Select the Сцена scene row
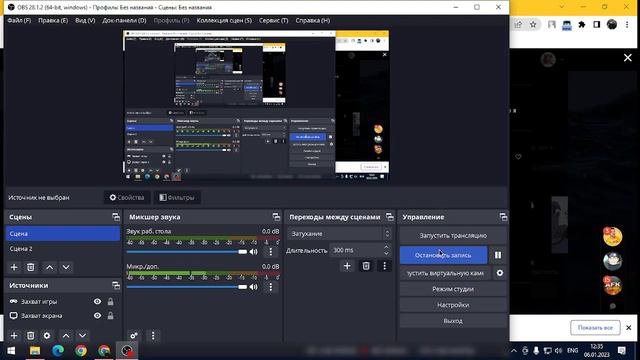The width and height of the screenshot is (640, 360). [x=63, y=233]
